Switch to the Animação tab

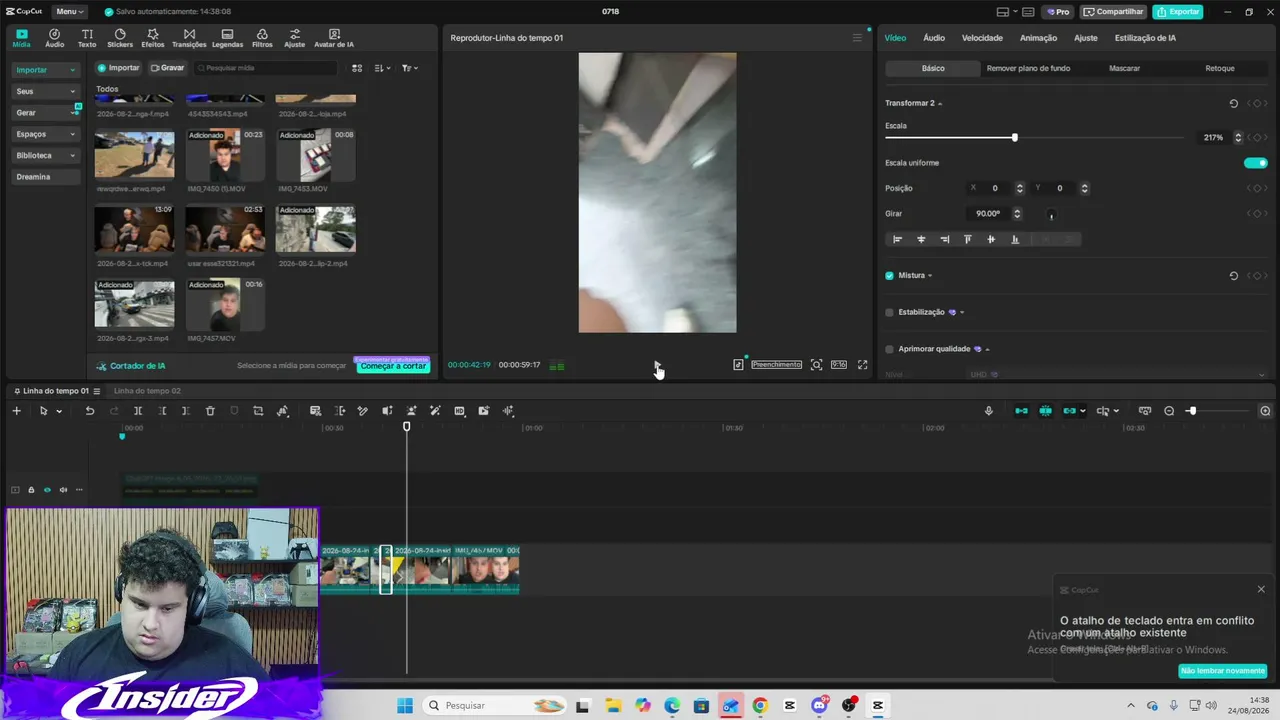pyautogui.click(x=1038, y=38)
